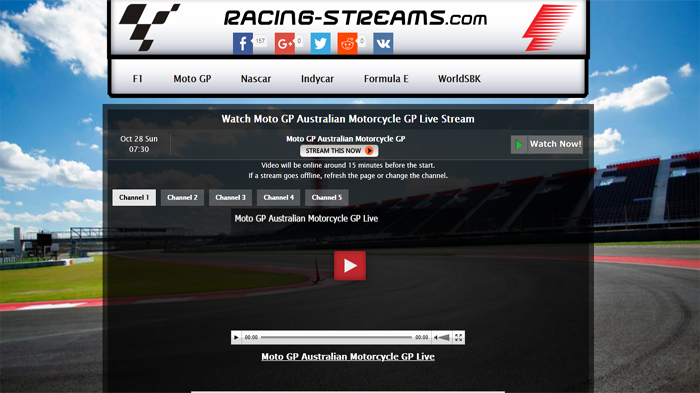
Task: Click the 'Oct 28 Sun 07:30' schedule text
Action: (139, 144)
